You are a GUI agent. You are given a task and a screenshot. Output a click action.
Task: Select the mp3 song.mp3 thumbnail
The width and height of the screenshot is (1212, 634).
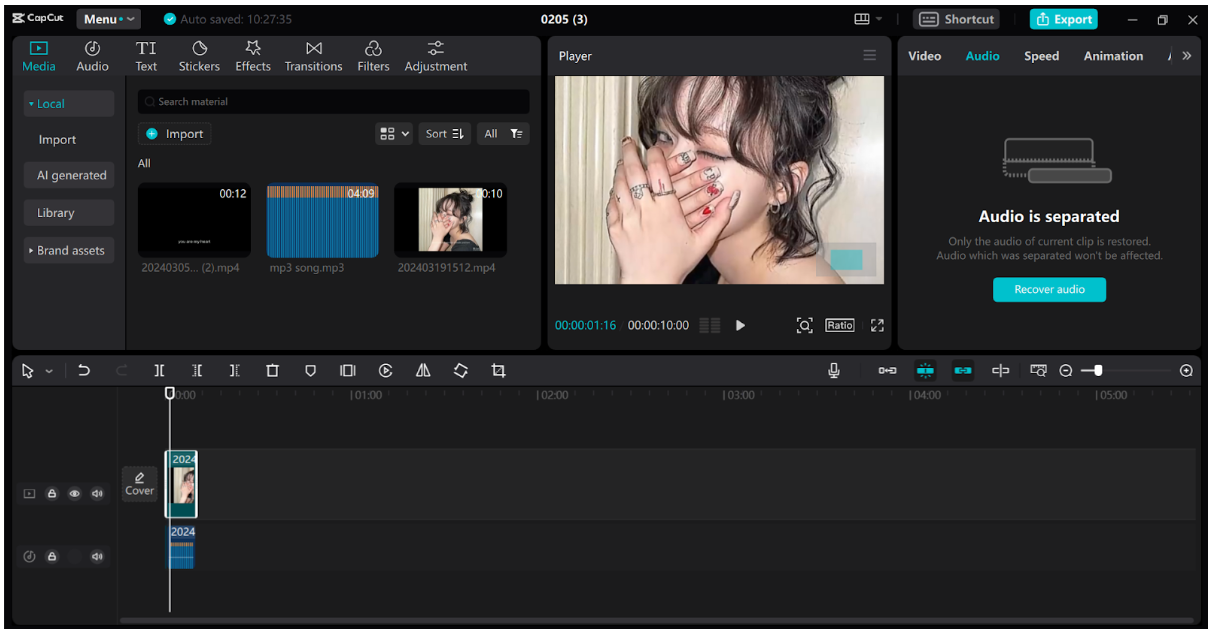coord(322,220)
